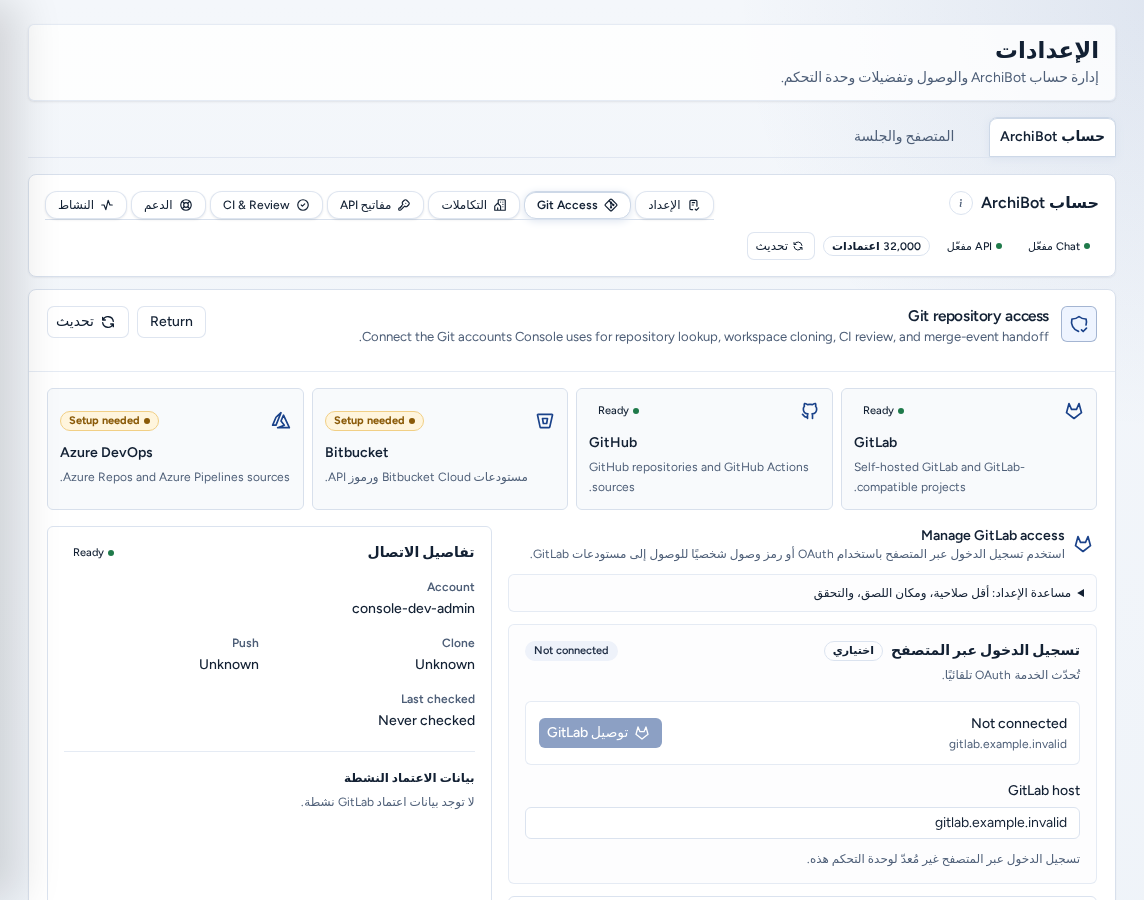Click Bitbucket's Setup needed badge
This screenshot has height=900, width=1144.
pyautogui.click(x=374, y=421)
